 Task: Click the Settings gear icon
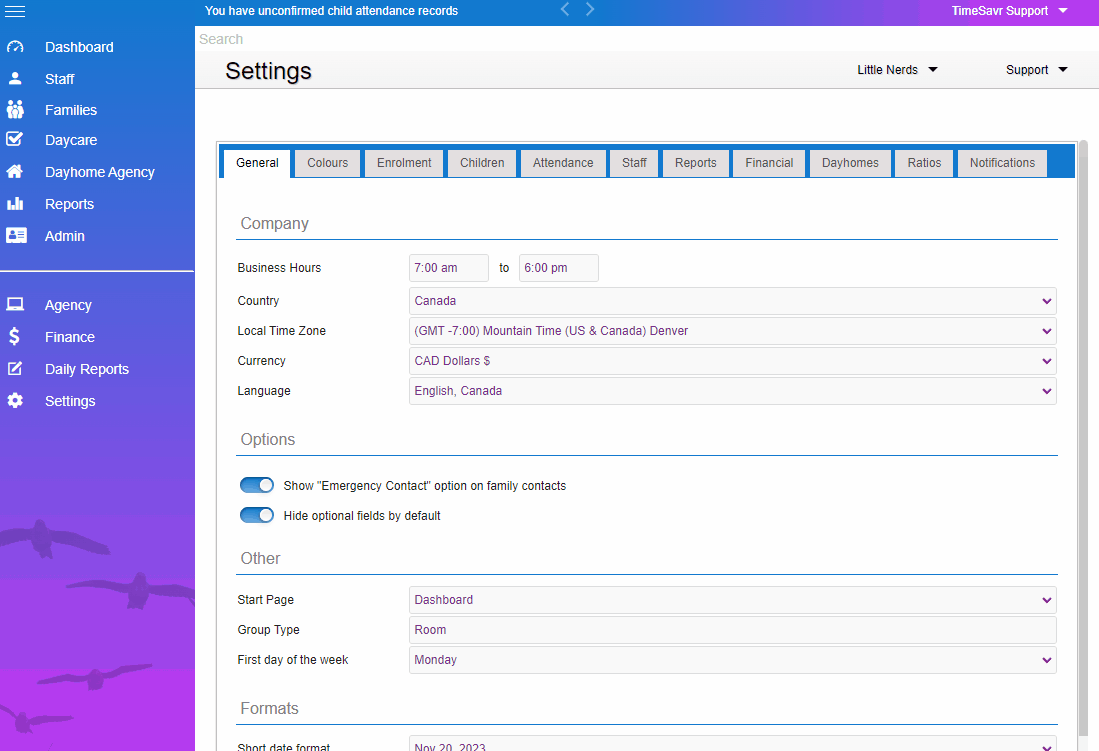[15, 400]
